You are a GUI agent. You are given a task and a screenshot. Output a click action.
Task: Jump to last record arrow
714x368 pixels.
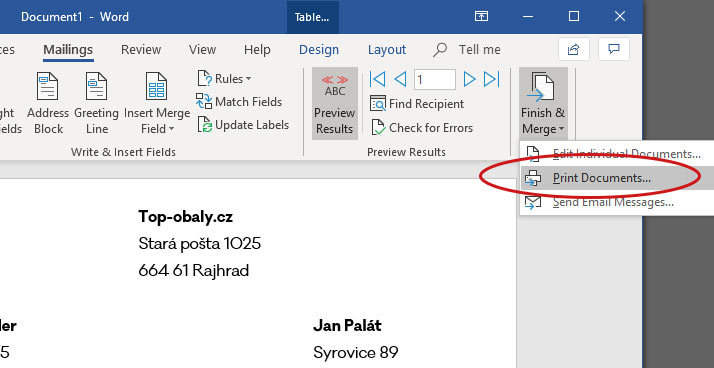click(492, 79)
